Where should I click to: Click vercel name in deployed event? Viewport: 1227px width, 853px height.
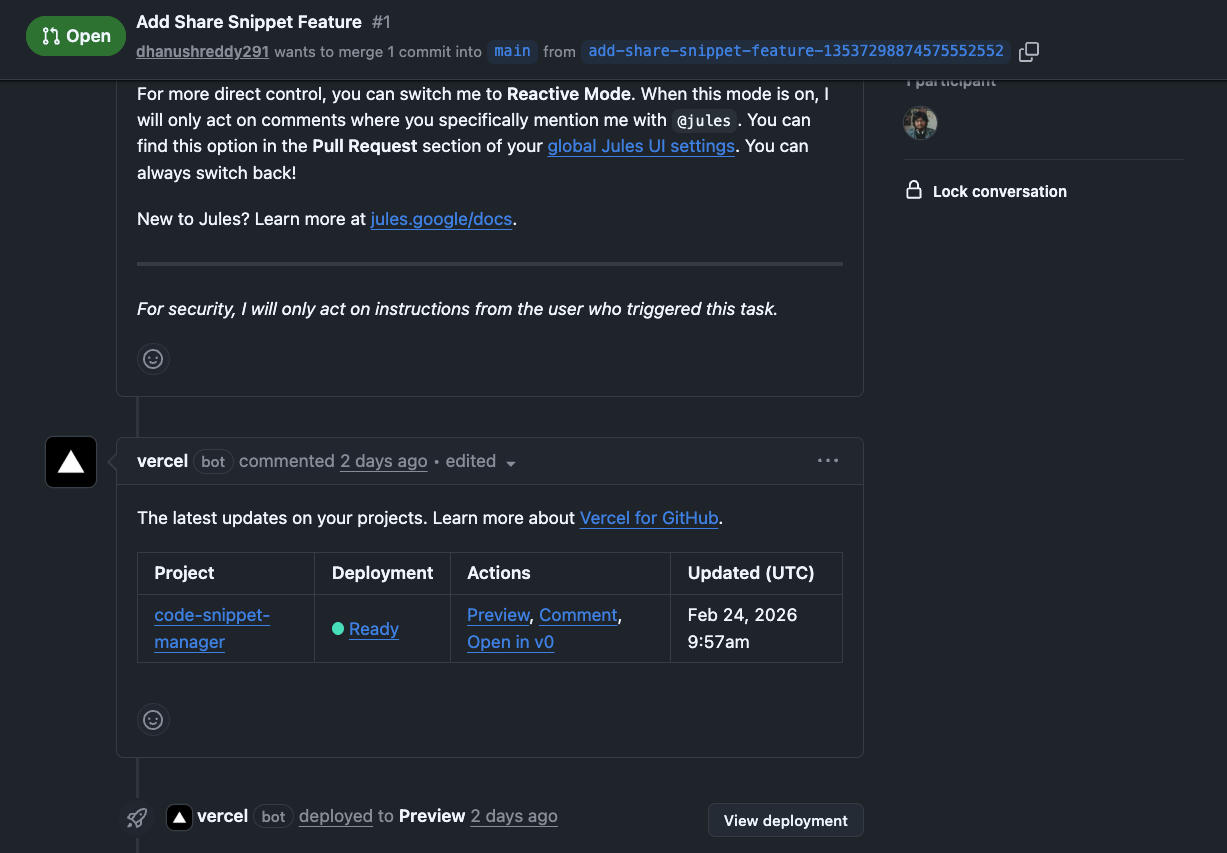223,816
